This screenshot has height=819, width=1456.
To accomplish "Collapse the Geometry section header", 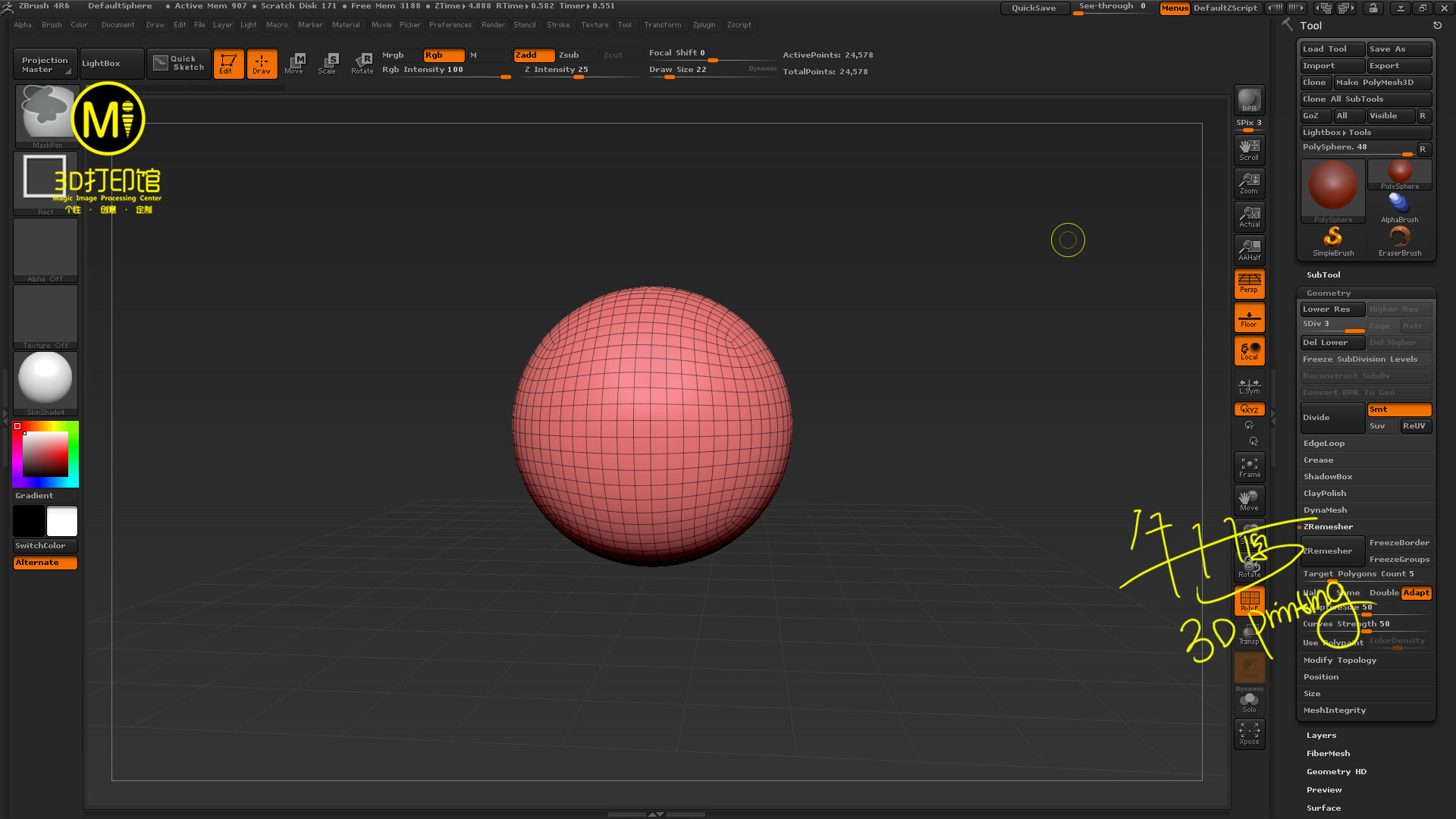I will pos(1329,293).
